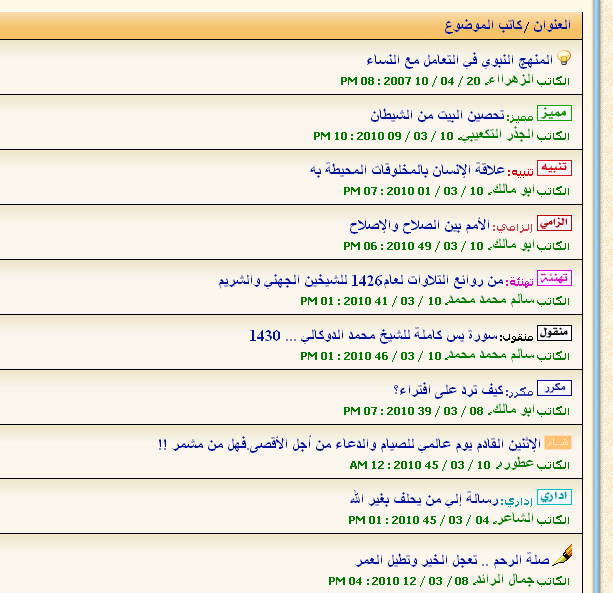
Task: Sort threads by كاتب الموضوع header link
Action: 483,26
